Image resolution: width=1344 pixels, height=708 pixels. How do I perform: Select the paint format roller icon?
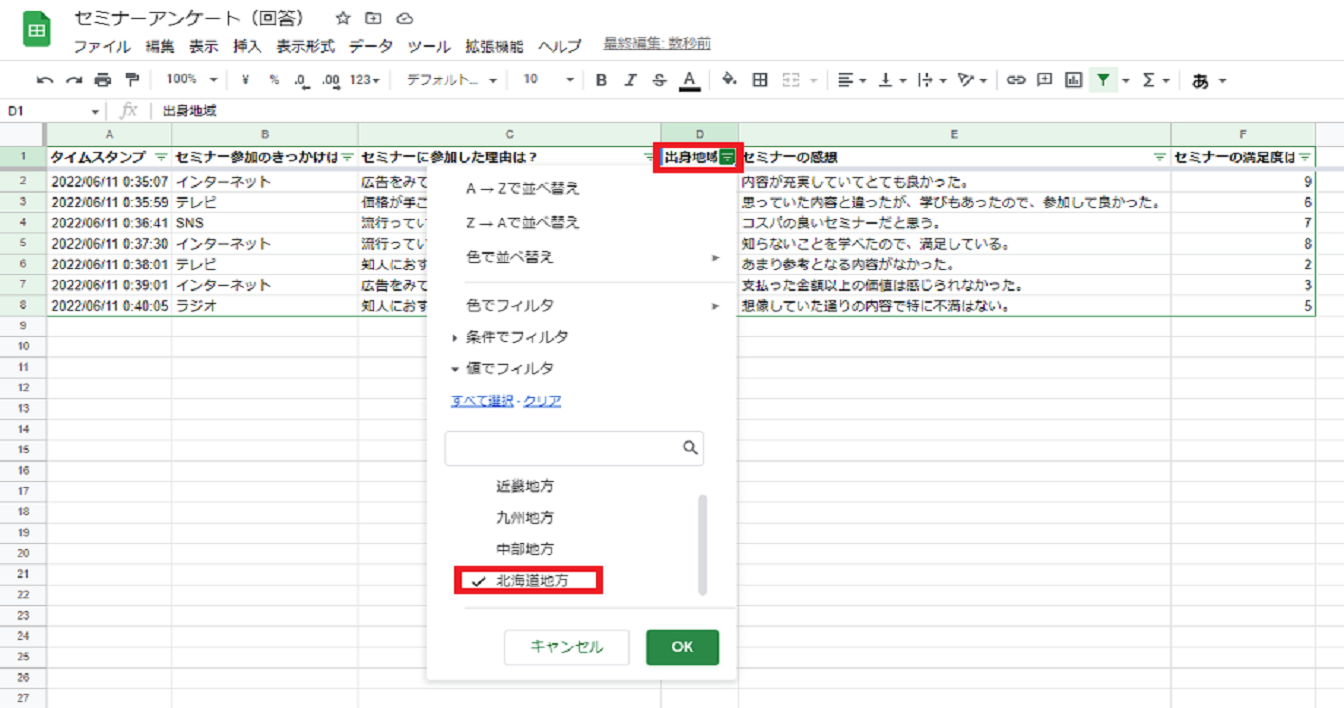[x=132, y=80]
